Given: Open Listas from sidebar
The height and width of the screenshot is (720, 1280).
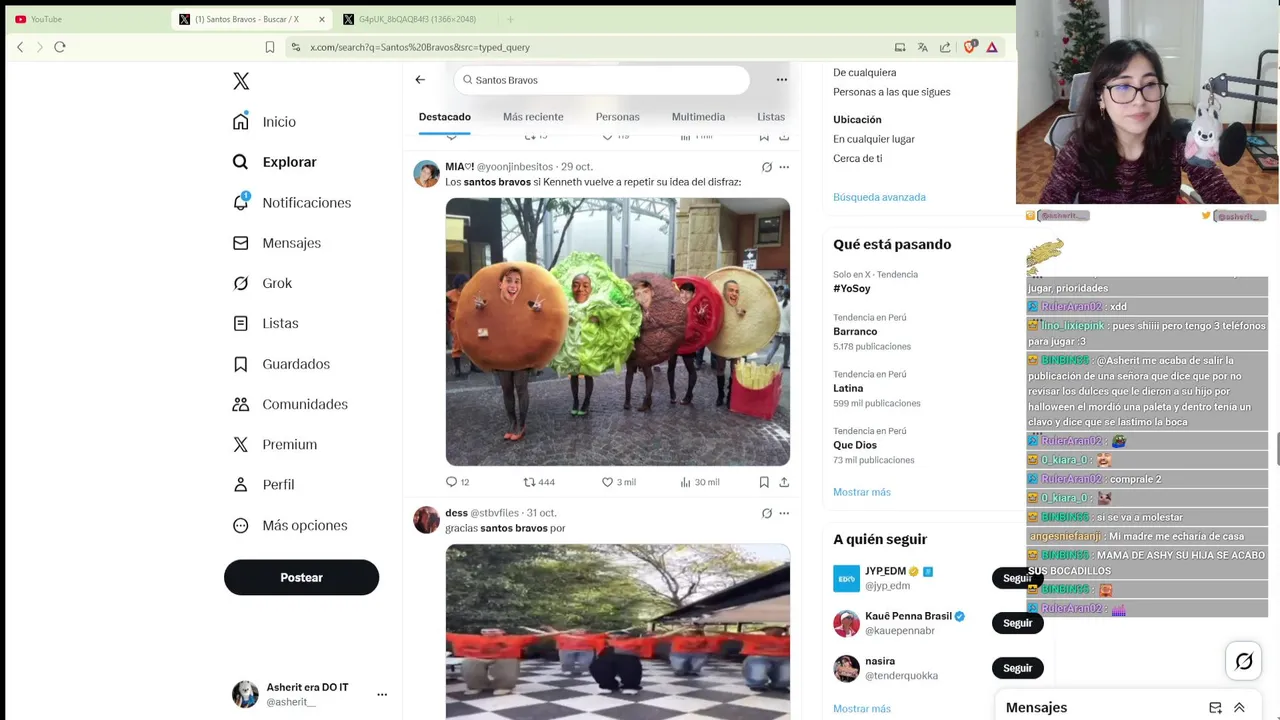Looking at the screenshot, I should pos(266,323).
